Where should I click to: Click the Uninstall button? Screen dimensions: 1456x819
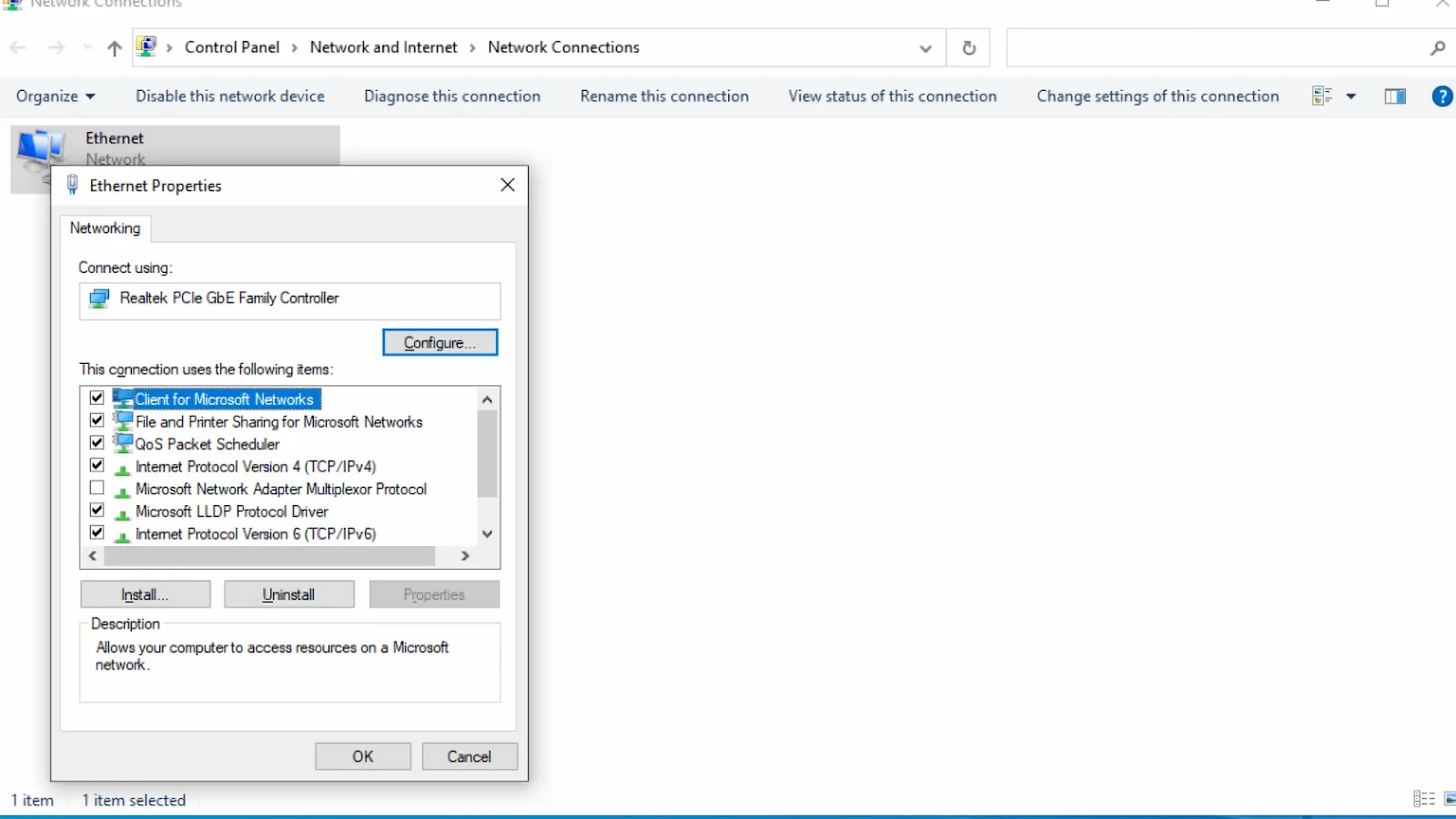289,594
